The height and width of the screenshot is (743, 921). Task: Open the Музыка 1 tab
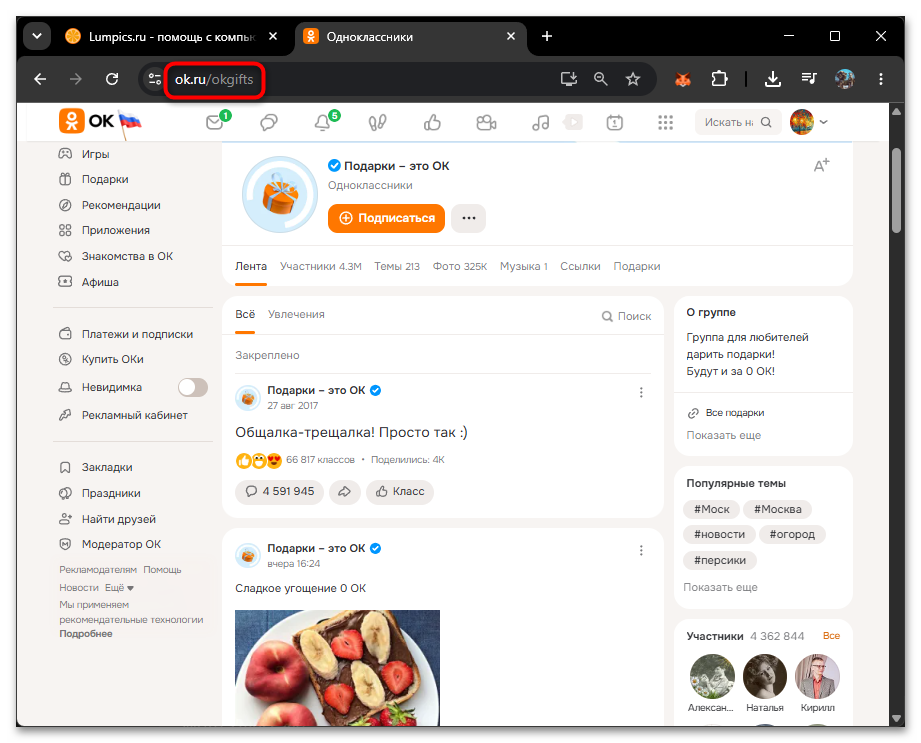pyautogui.click(x=523, y=266)
